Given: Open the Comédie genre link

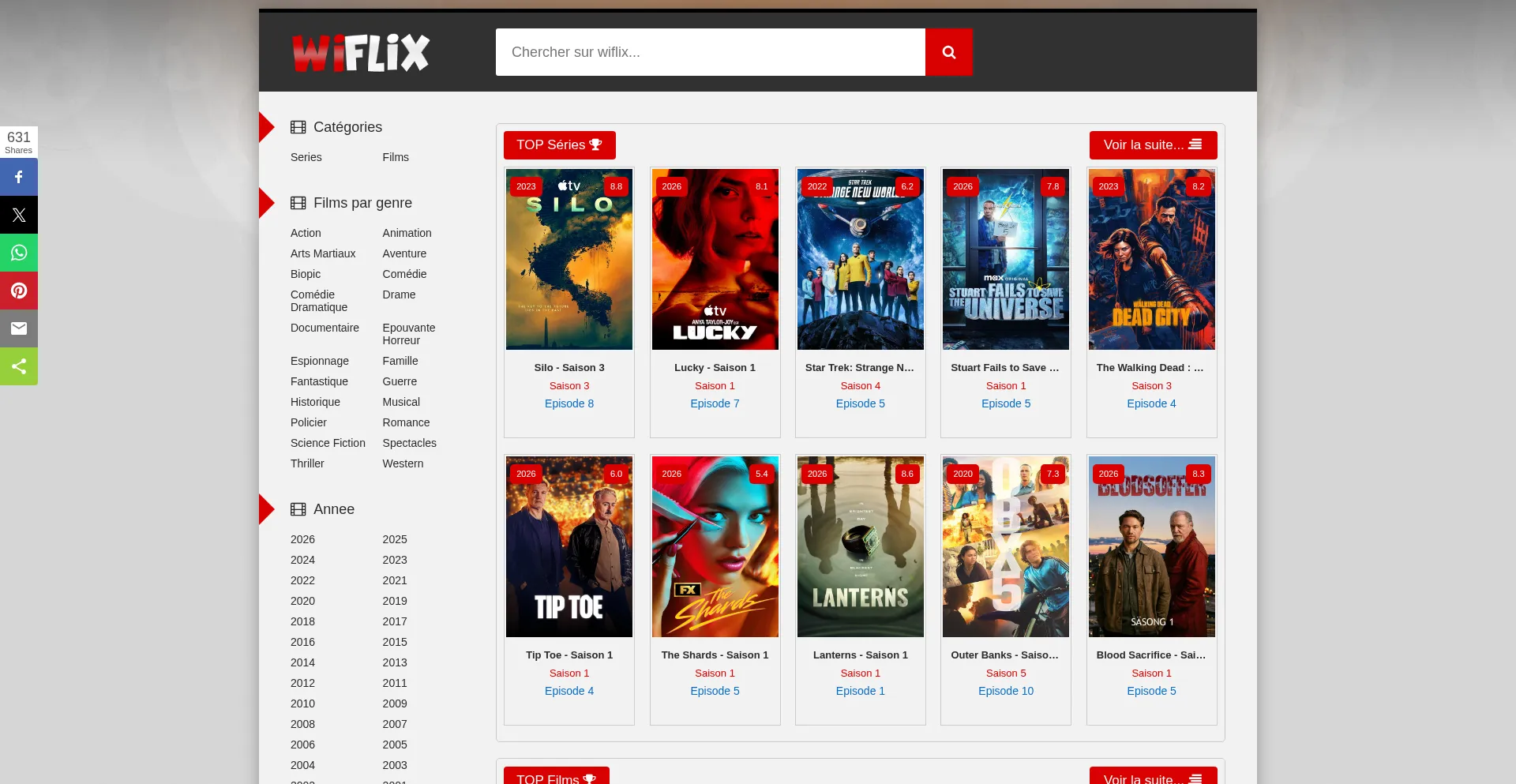Looking at the screenshot, I should point(404,274).
